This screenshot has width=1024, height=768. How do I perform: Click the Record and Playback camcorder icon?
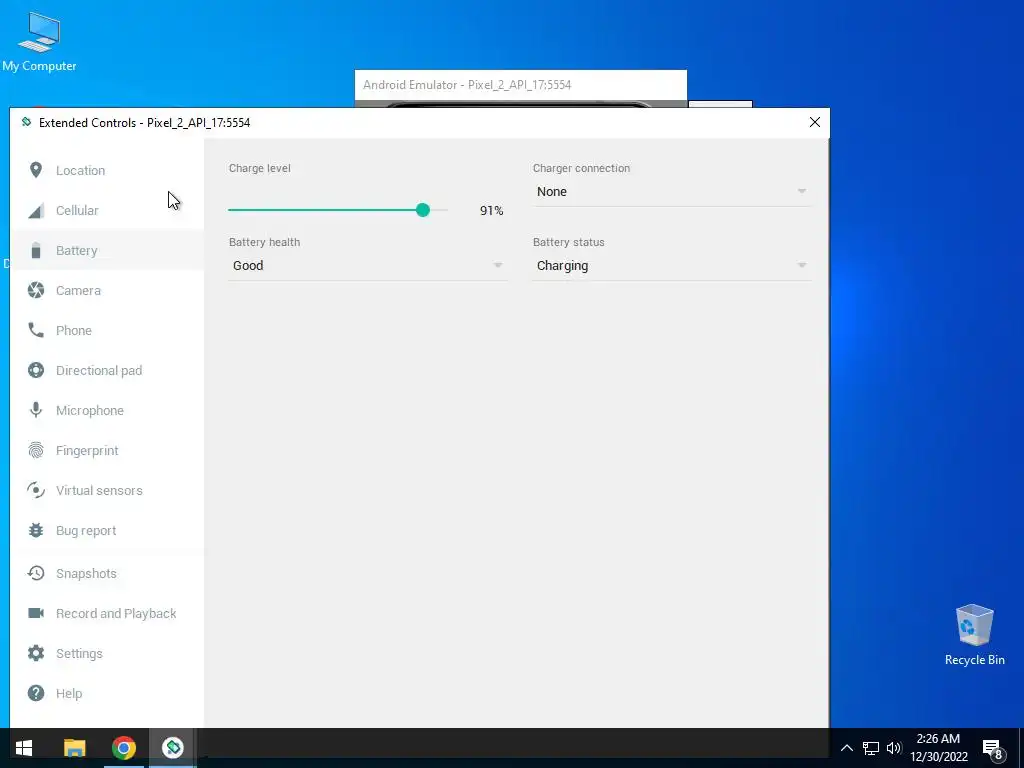36,613
